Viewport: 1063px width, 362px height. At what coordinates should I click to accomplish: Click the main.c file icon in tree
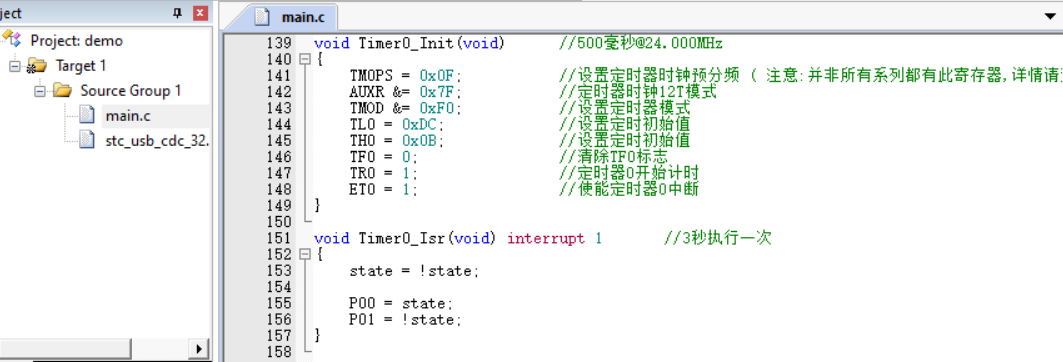click(87, 116)
